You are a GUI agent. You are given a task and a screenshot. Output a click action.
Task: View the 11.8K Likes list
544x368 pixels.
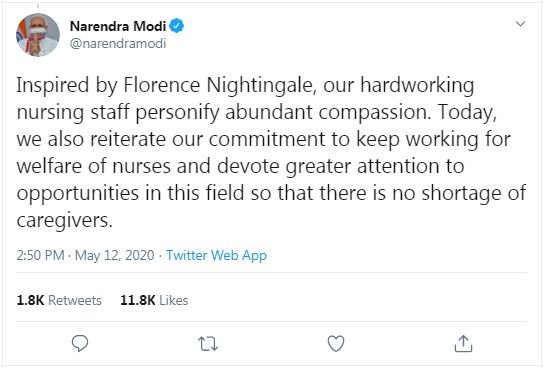[x=154, y=300]
